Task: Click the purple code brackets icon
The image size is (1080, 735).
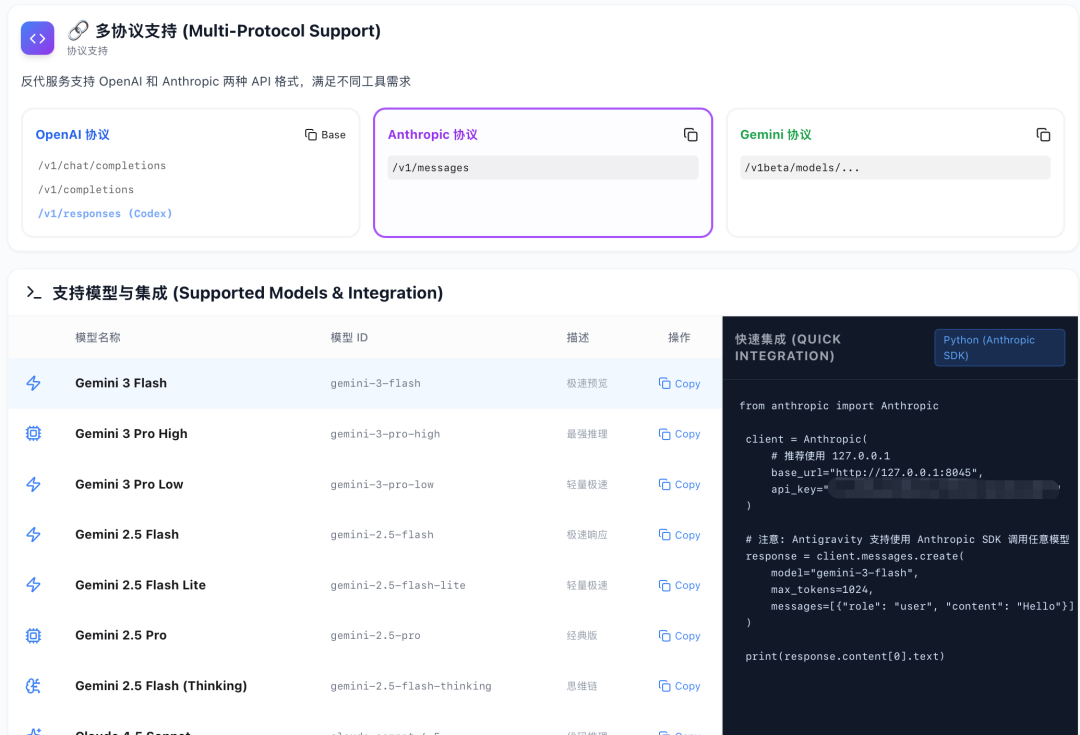Action: [37, 39]
